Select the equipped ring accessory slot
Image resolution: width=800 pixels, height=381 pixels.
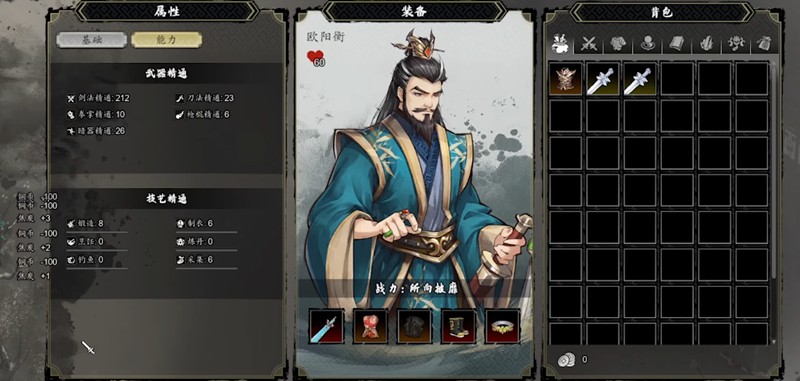(503, 326)
